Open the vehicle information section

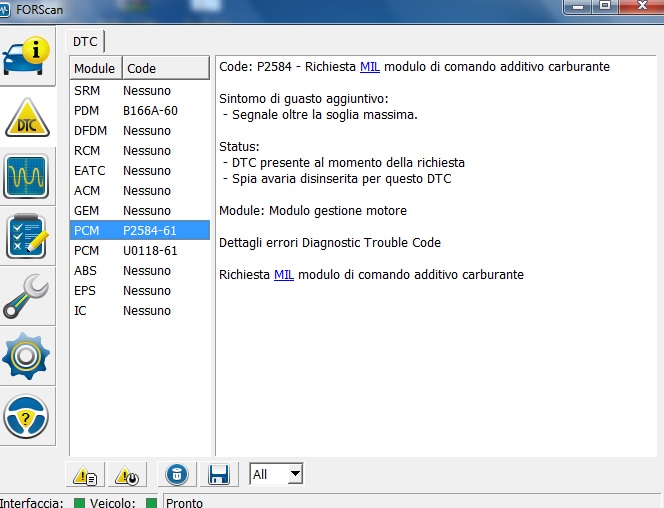[x=28, y=58]
